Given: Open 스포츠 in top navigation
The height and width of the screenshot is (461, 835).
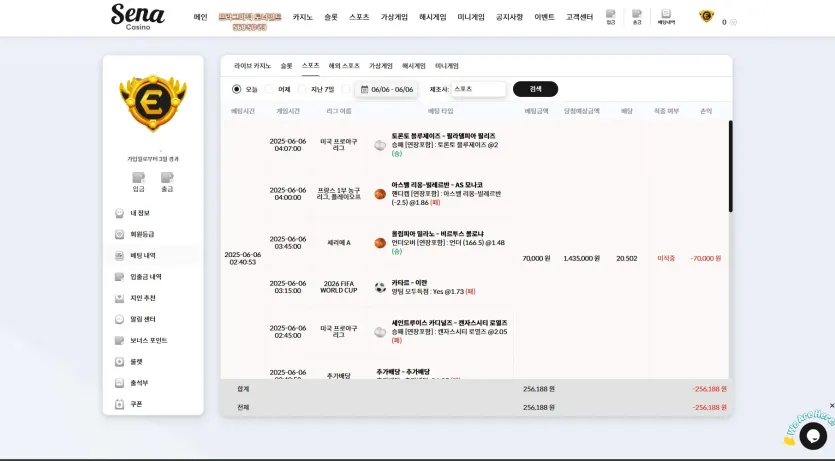Looking at the screenshot, I should tap(359, 17).
